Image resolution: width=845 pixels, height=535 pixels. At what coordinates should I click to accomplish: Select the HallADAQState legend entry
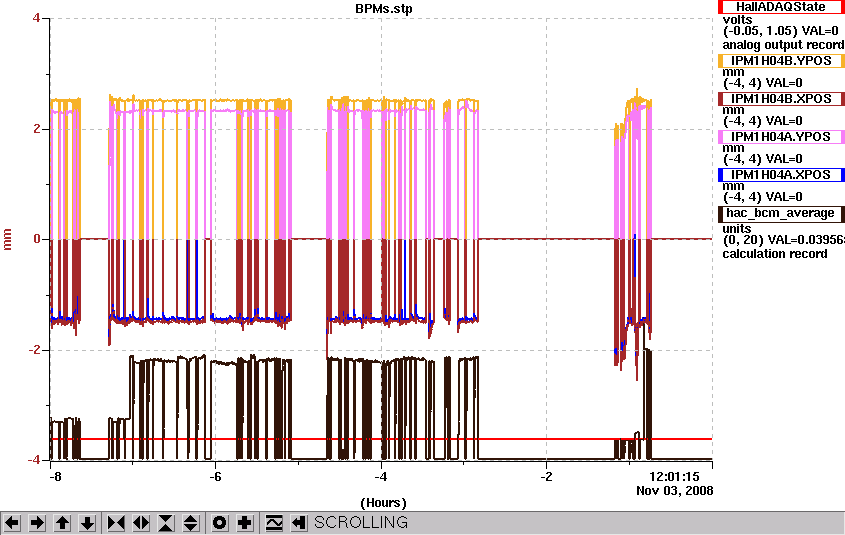pos(781,6)
